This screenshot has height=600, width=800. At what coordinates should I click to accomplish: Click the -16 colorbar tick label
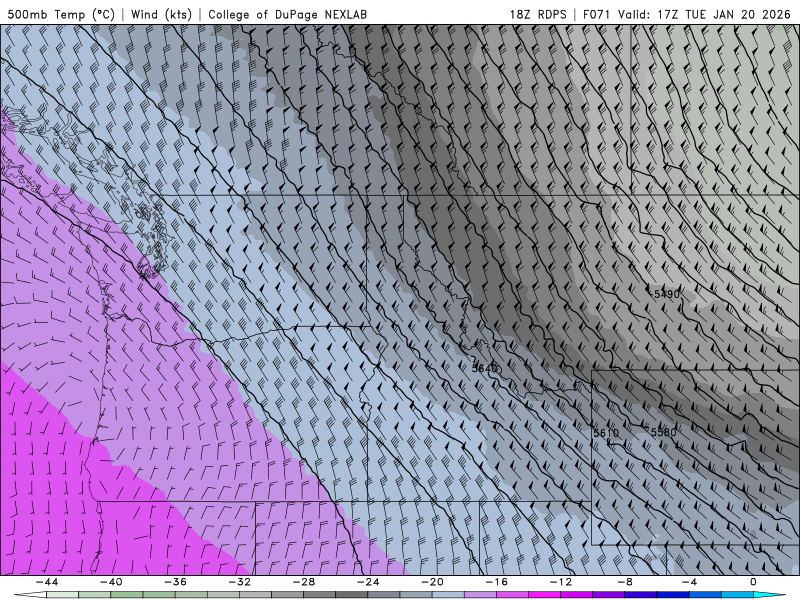click(496, 582)
